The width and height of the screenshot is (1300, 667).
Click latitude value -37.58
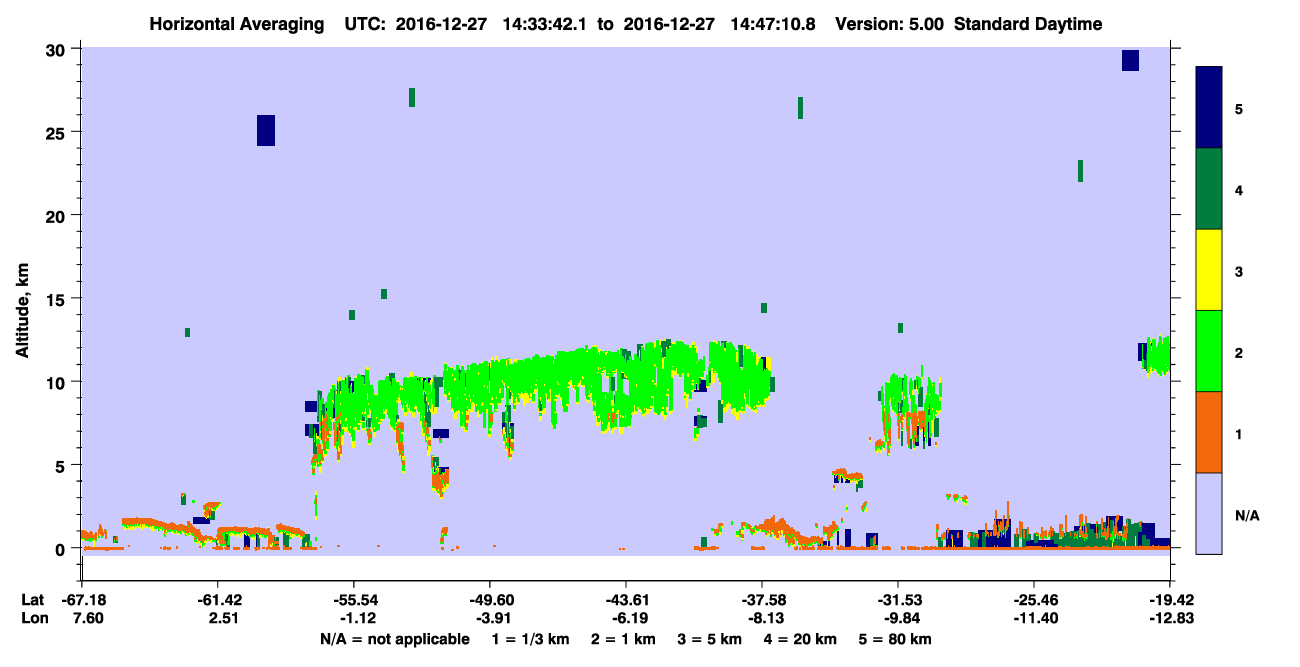pos(761,599)
